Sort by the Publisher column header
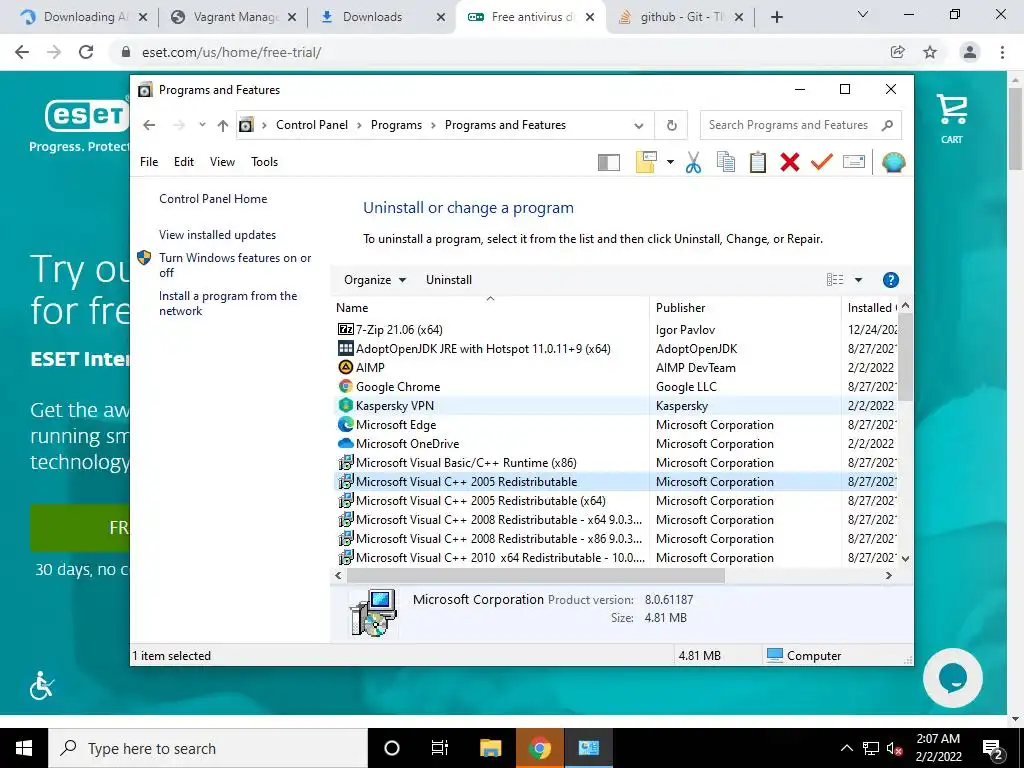Image resolution: width=1024 pixels, height=768 pixels. coord(745,308)
